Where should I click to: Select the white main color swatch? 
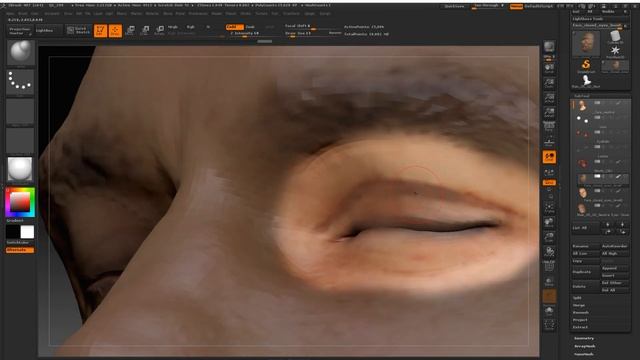(27, 232)
